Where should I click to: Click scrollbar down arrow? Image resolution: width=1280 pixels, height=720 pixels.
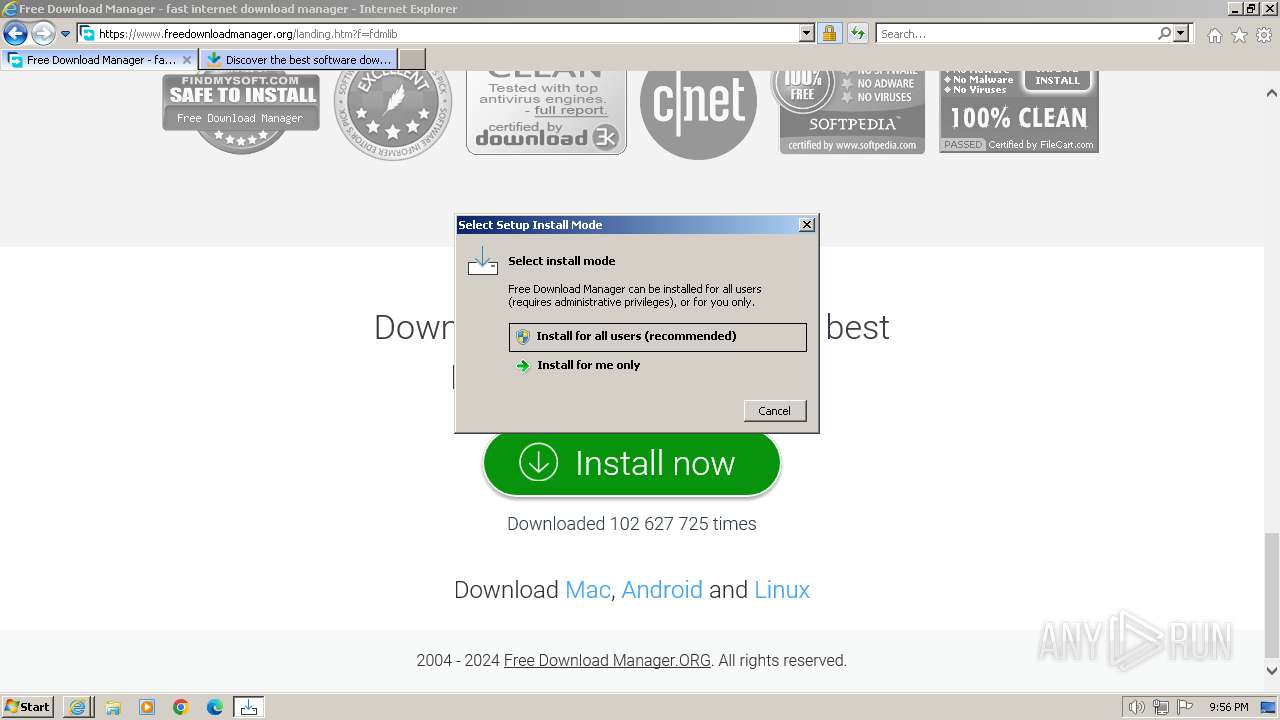point(1272,671)
